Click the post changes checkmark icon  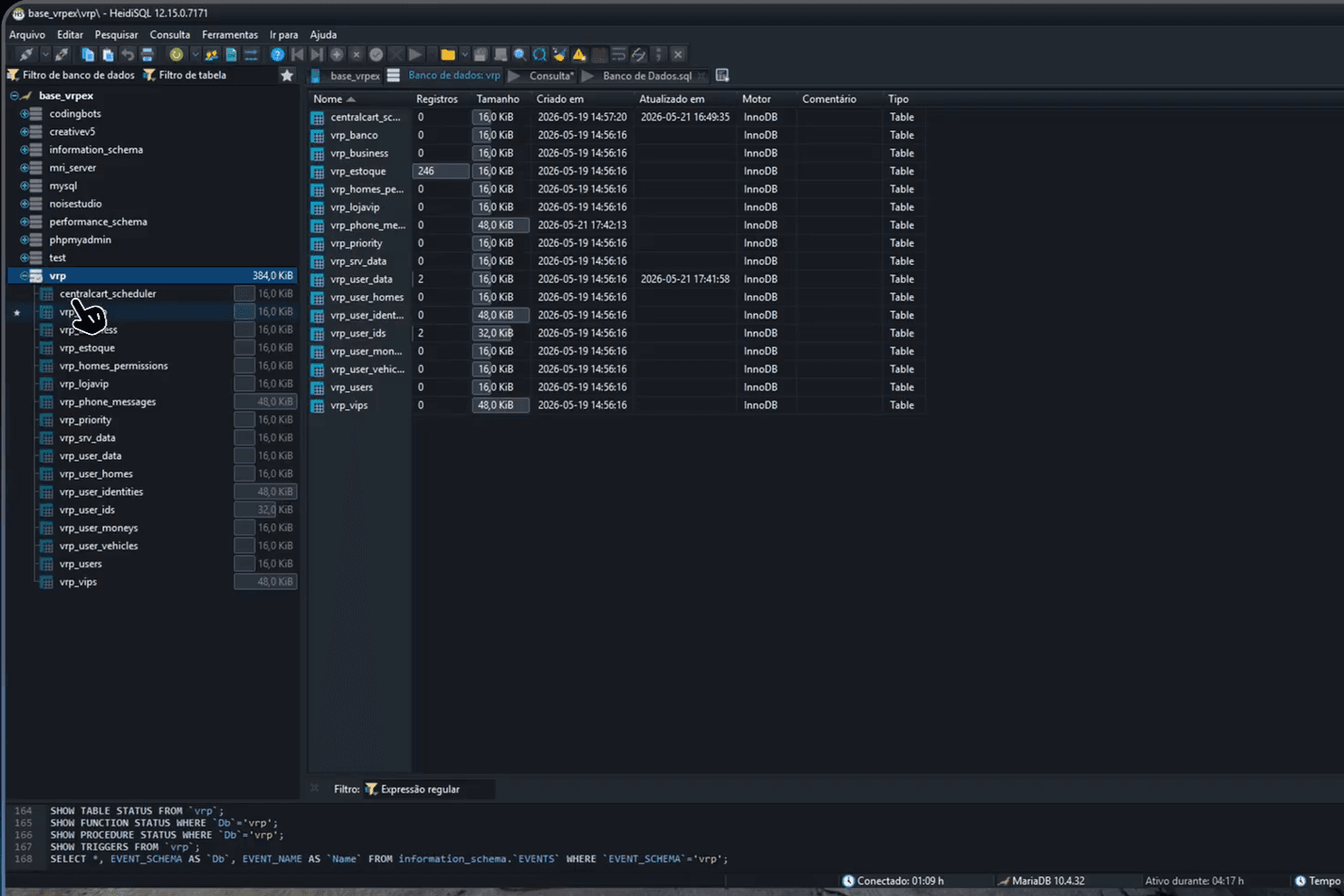tap(376, 54)
